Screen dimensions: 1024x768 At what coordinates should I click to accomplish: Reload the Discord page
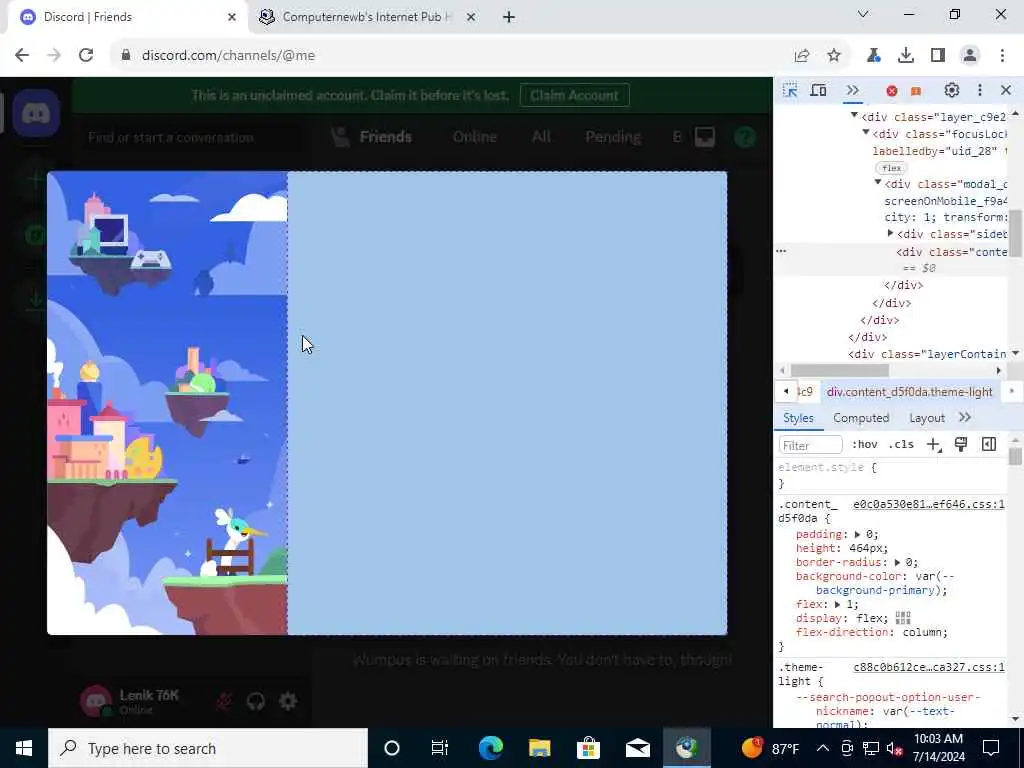pos(86,56)
